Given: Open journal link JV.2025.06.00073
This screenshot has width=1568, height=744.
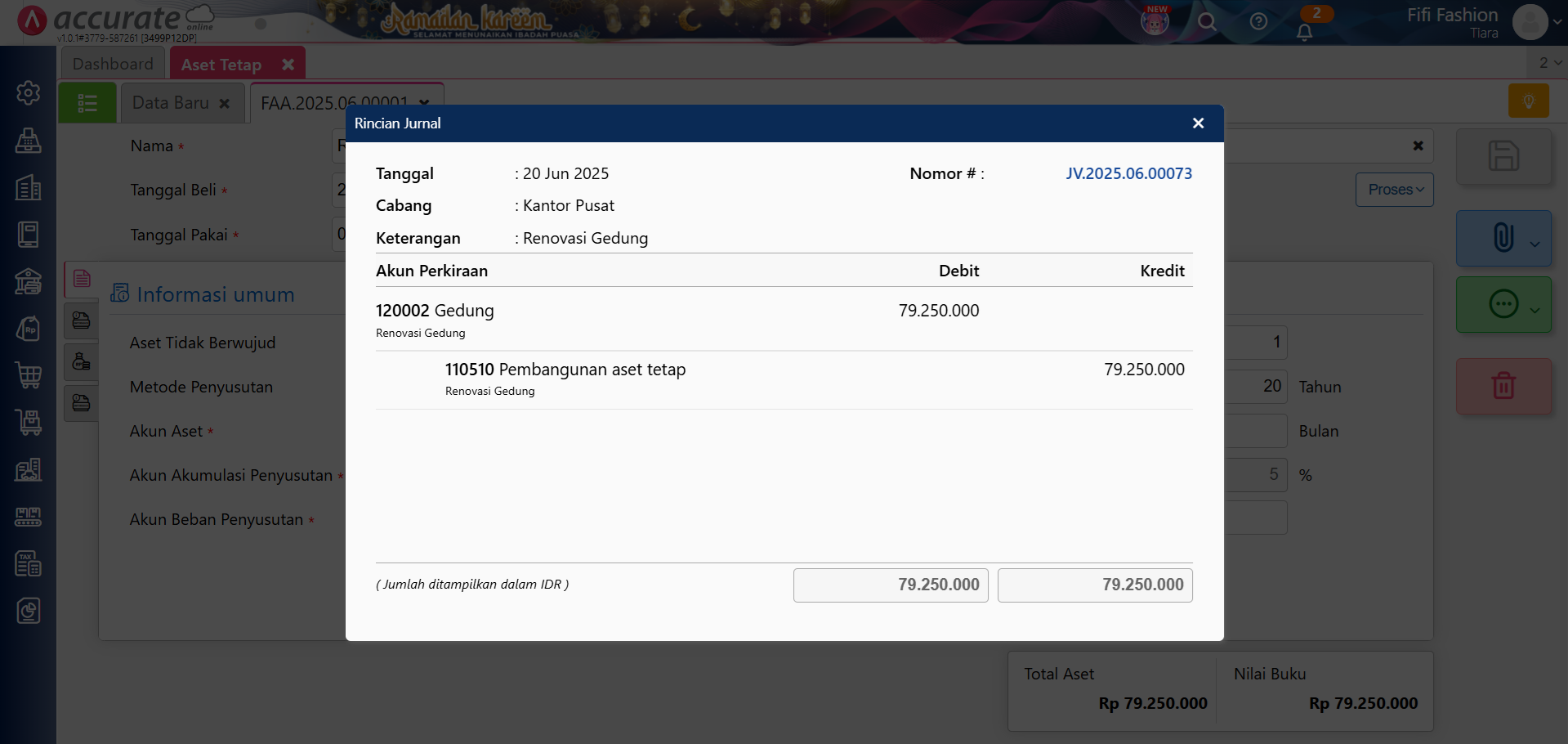Looking at the screenshot, I should (x=1128, y=173).
